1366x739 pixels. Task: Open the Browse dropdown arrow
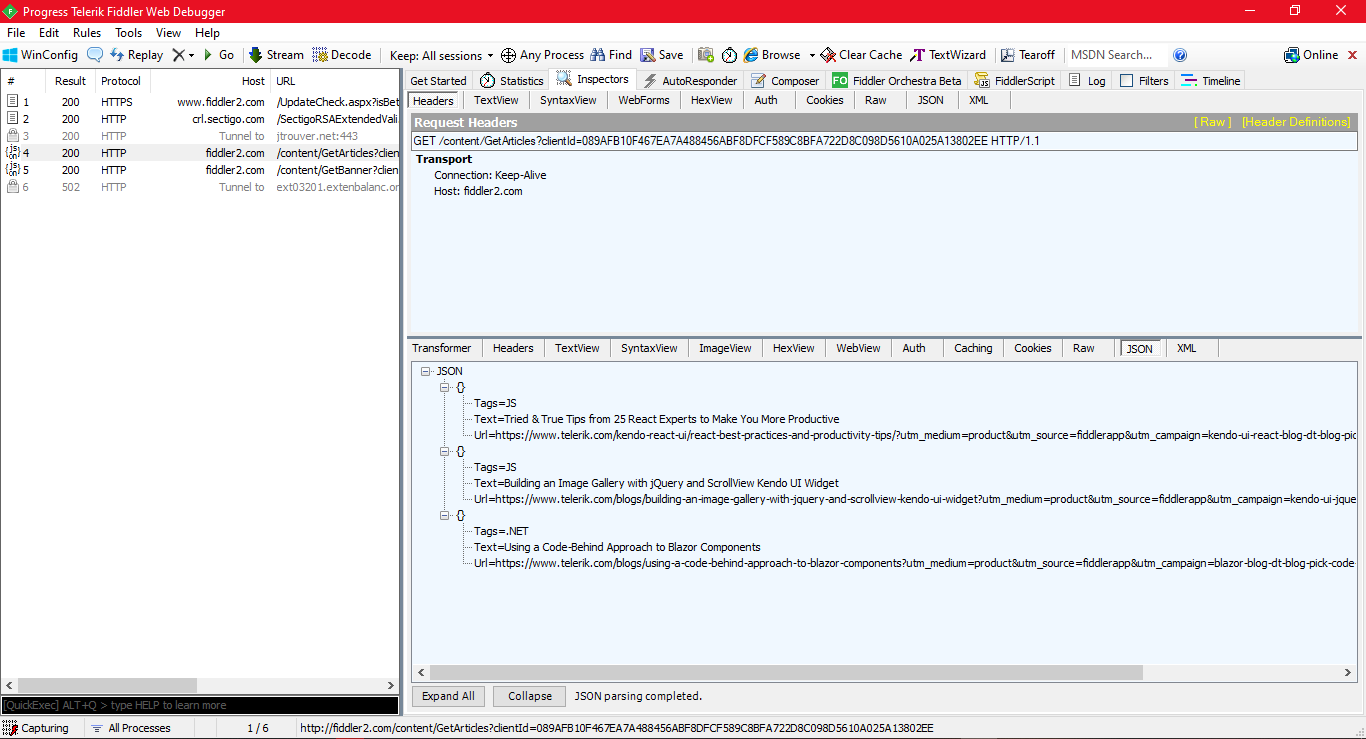[812, 55]
